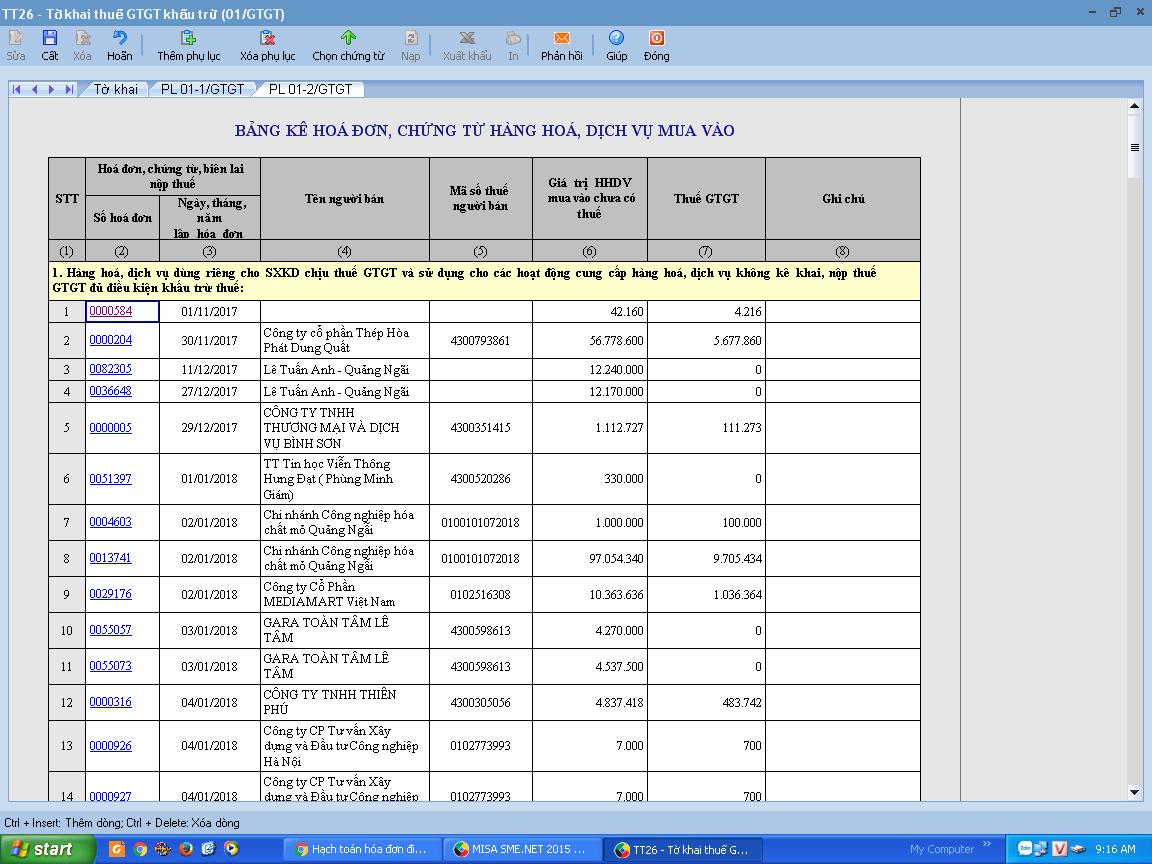This screenshot has height=864, width=1152.
Task: Select date cell 30/11/2017
Action: [209, 340]
